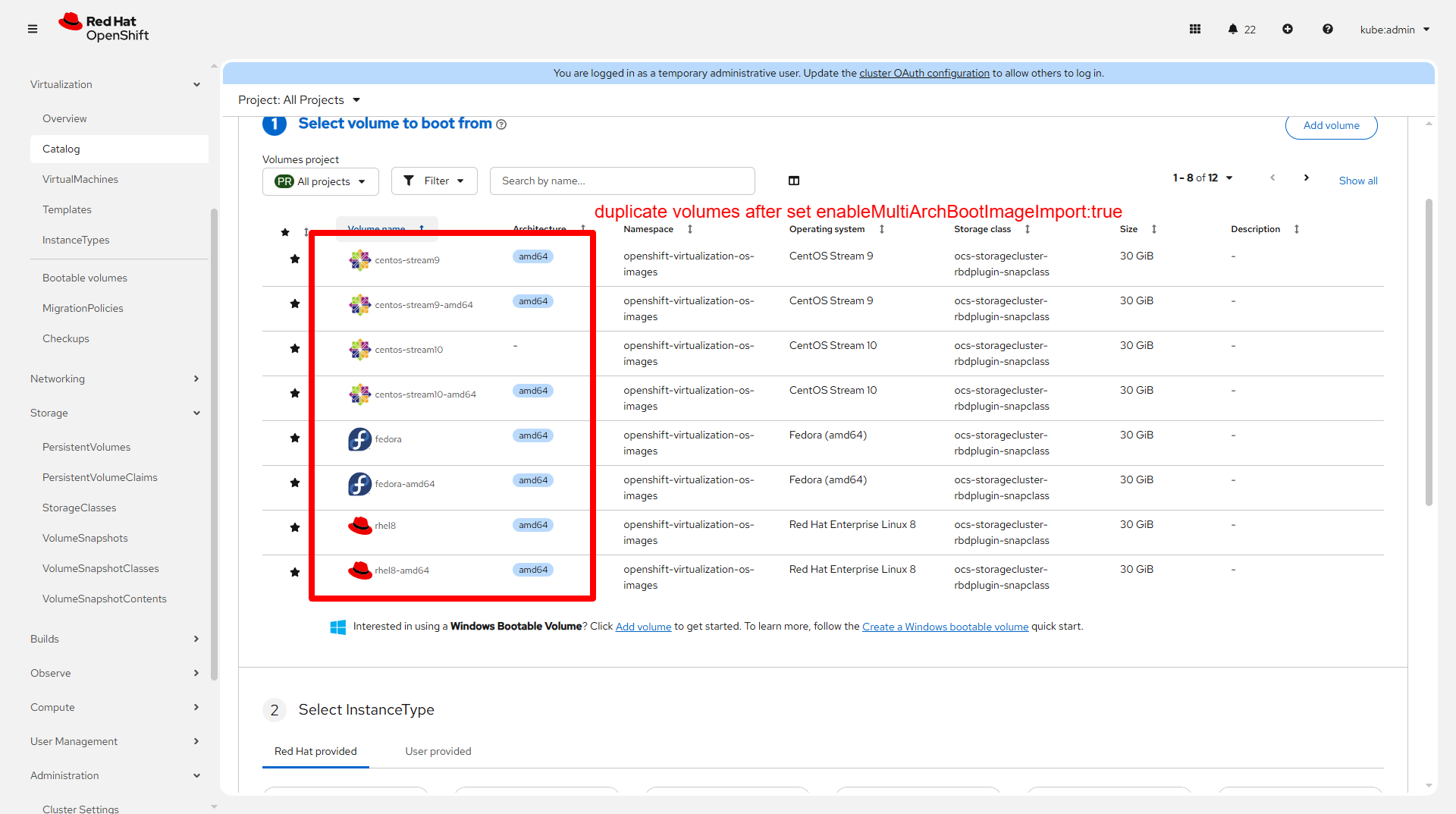
Task: Select the centos-stream10 volume name
Action: click(409, 350)
